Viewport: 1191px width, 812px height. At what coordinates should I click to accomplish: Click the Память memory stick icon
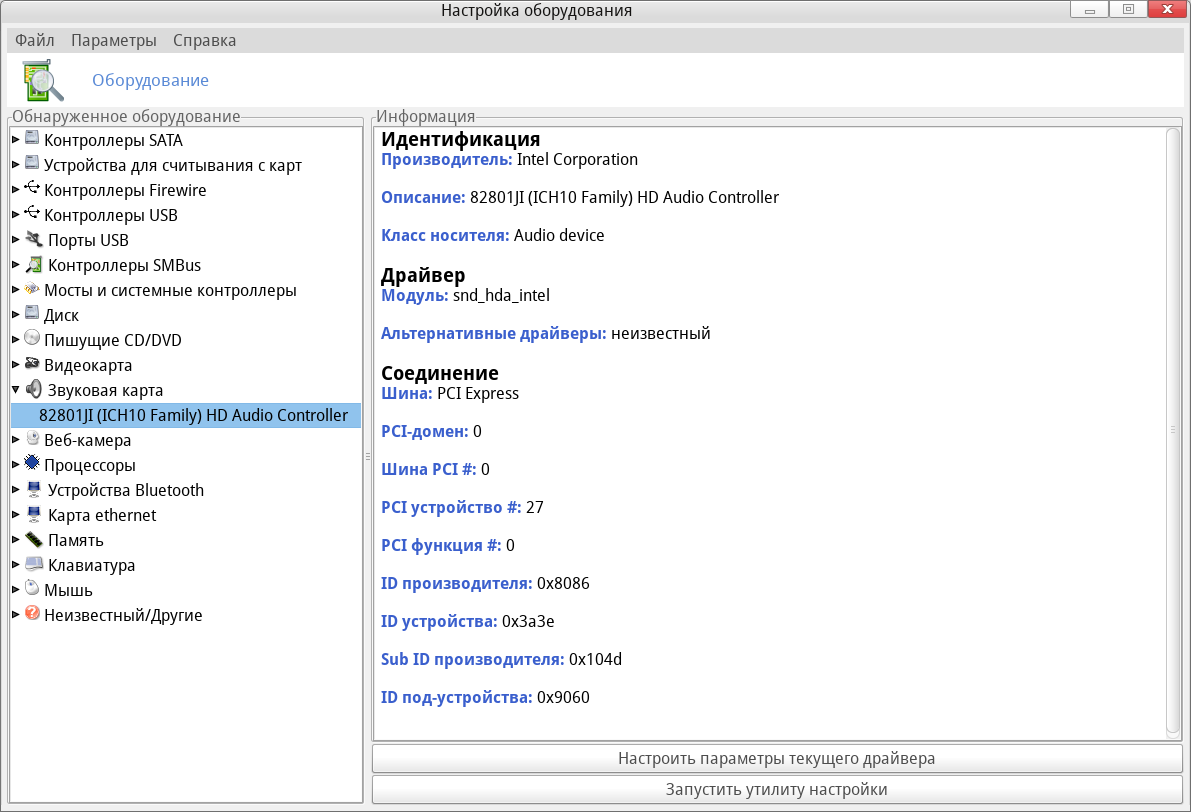(33, 539)
